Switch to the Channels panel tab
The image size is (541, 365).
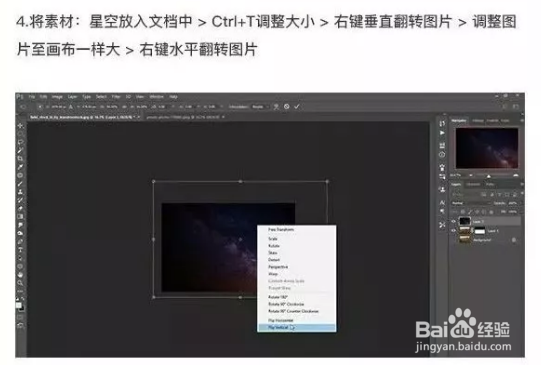[x=473, y=185]
